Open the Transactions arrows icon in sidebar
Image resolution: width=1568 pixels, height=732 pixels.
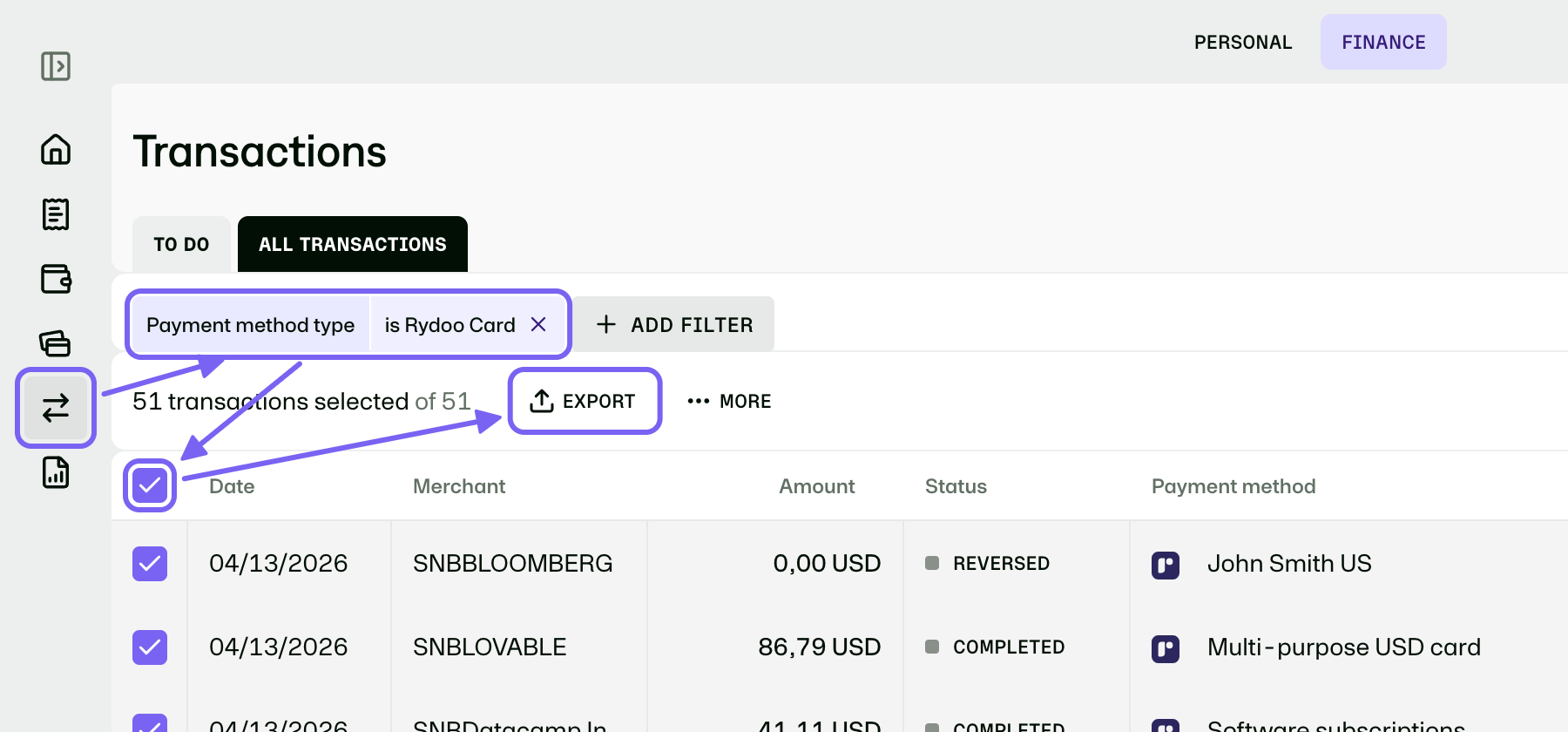pyautogui.click(x=56, y=408)
